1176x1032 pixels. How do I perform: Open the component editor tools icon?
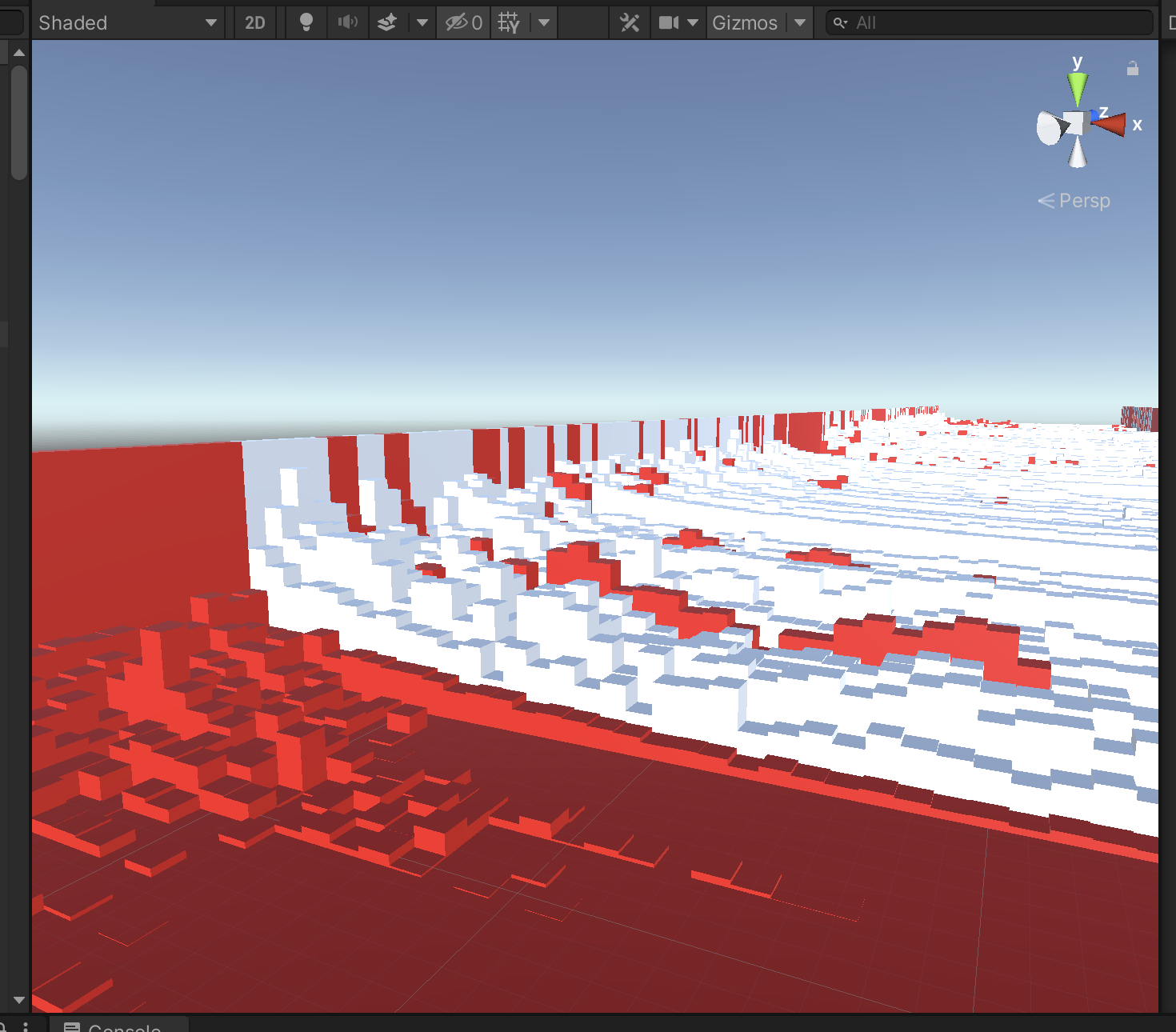click(x=630, y=22)
